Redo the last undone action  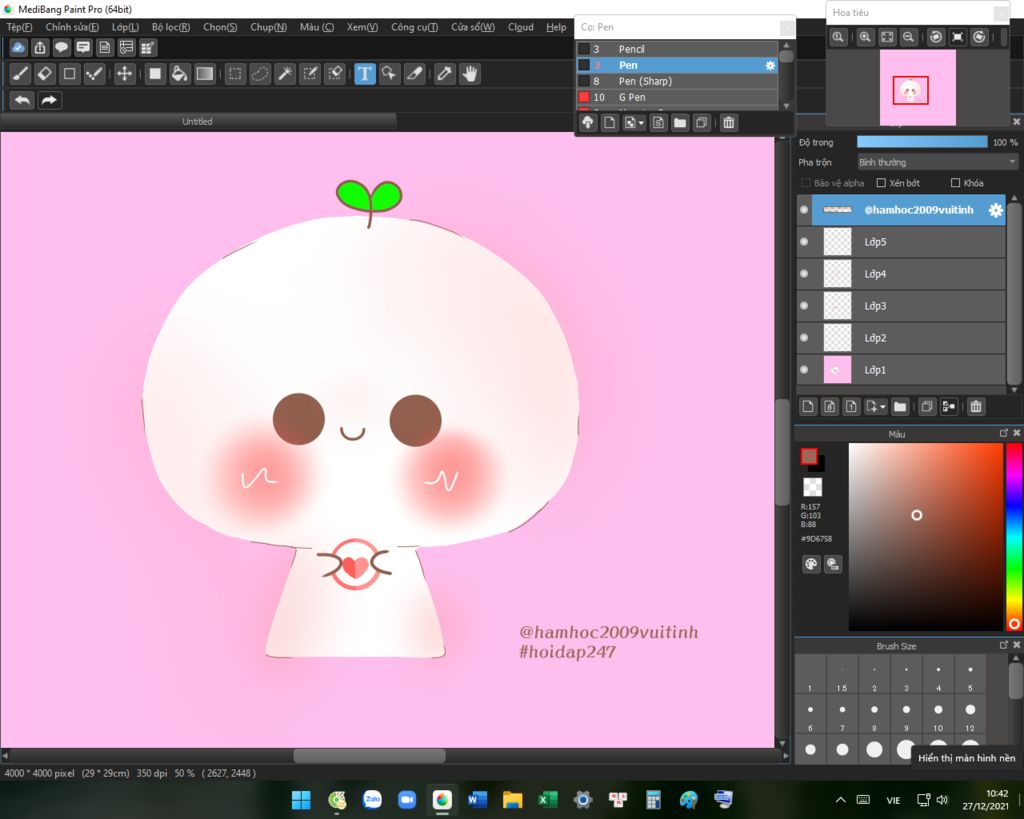point(49,100)
